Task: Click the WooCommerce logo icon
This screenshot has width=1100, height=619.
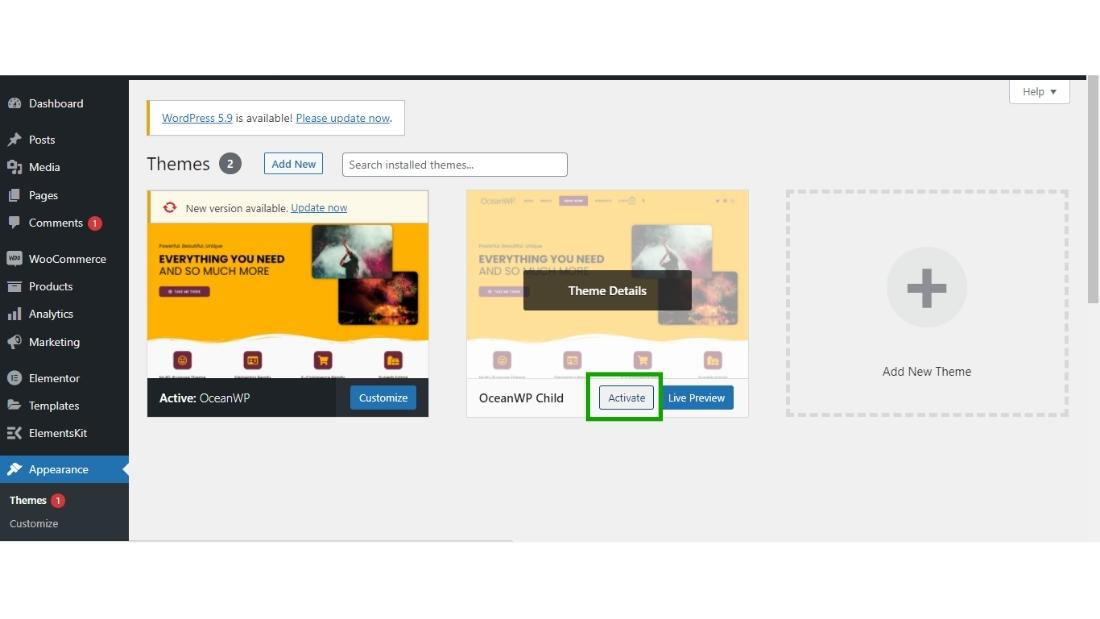Action: (14, 258)
